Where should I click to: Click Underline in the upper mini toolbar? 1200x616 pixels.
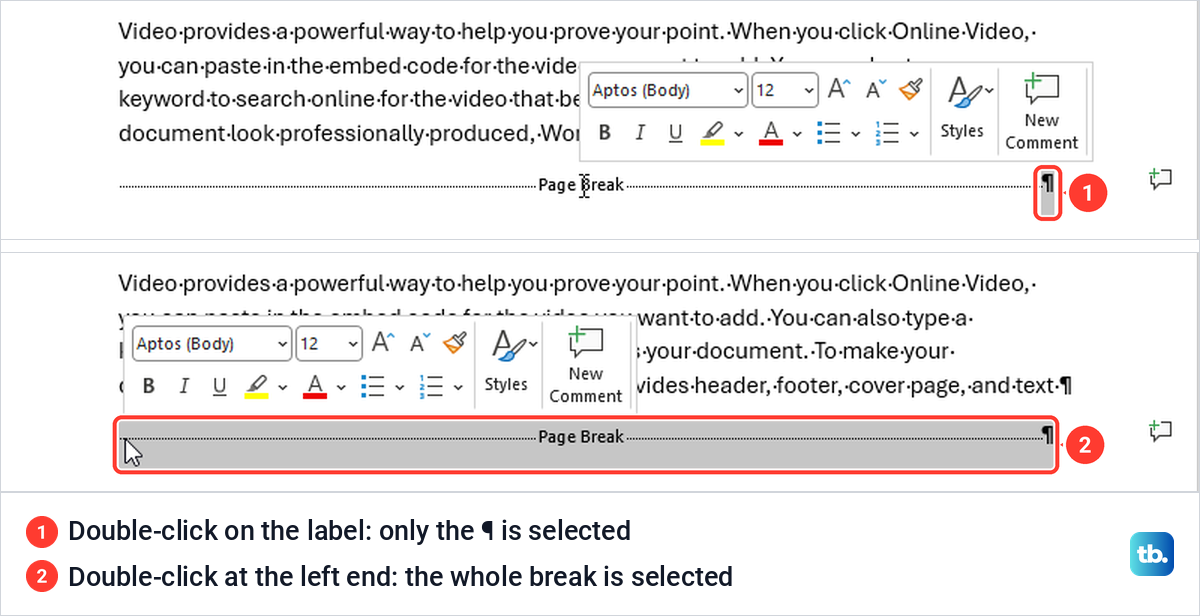coord(675,133)
